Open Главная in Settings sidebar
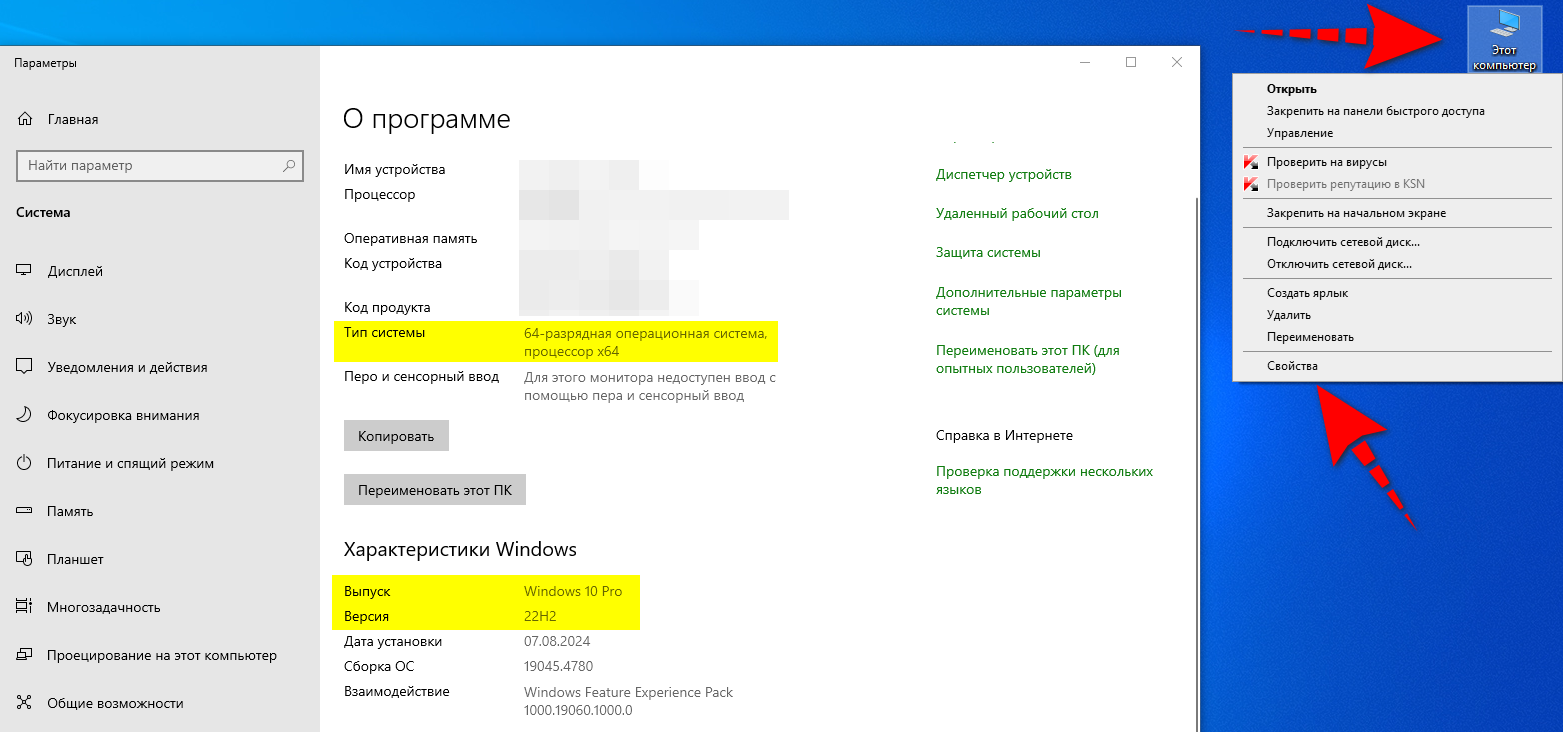Screen dimensions: 1563x732 (x=160, y=119)
